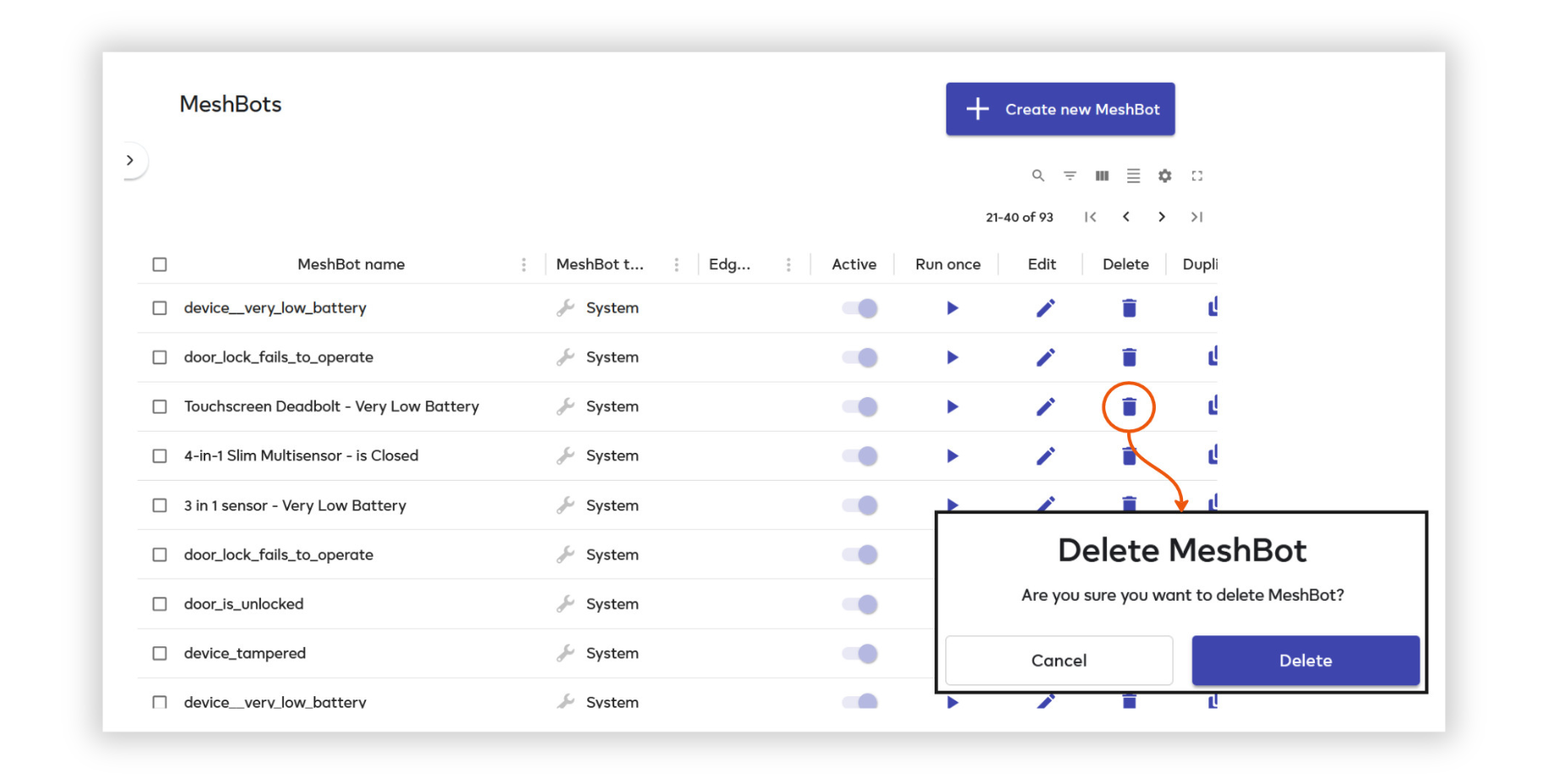Open the column visibility icon
The width and height of the screenshot is (1548, 784).
coord(1102,176)
